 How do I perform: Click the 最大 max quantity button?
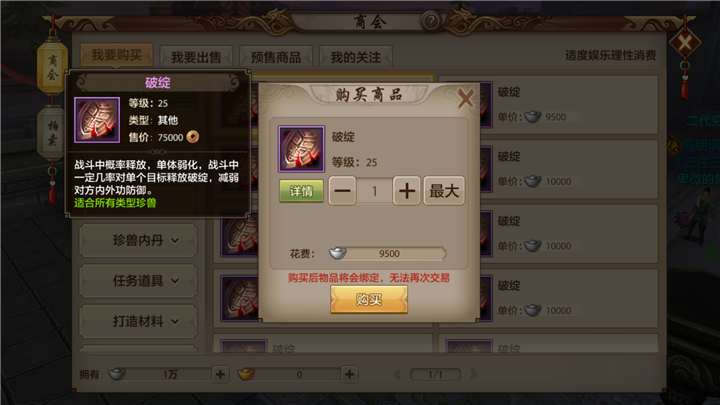click(x=444, y=191)
